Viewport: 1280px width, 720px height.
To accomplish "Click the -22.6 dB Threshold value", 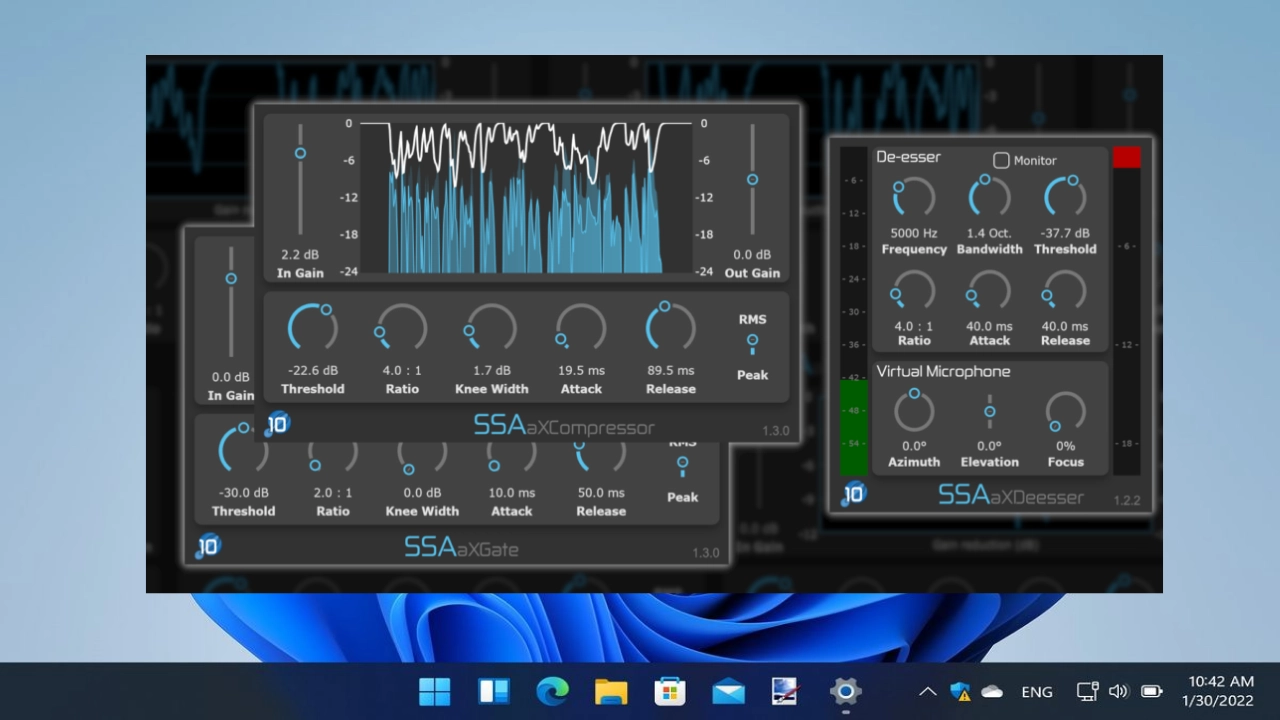I will coord(313,371).
